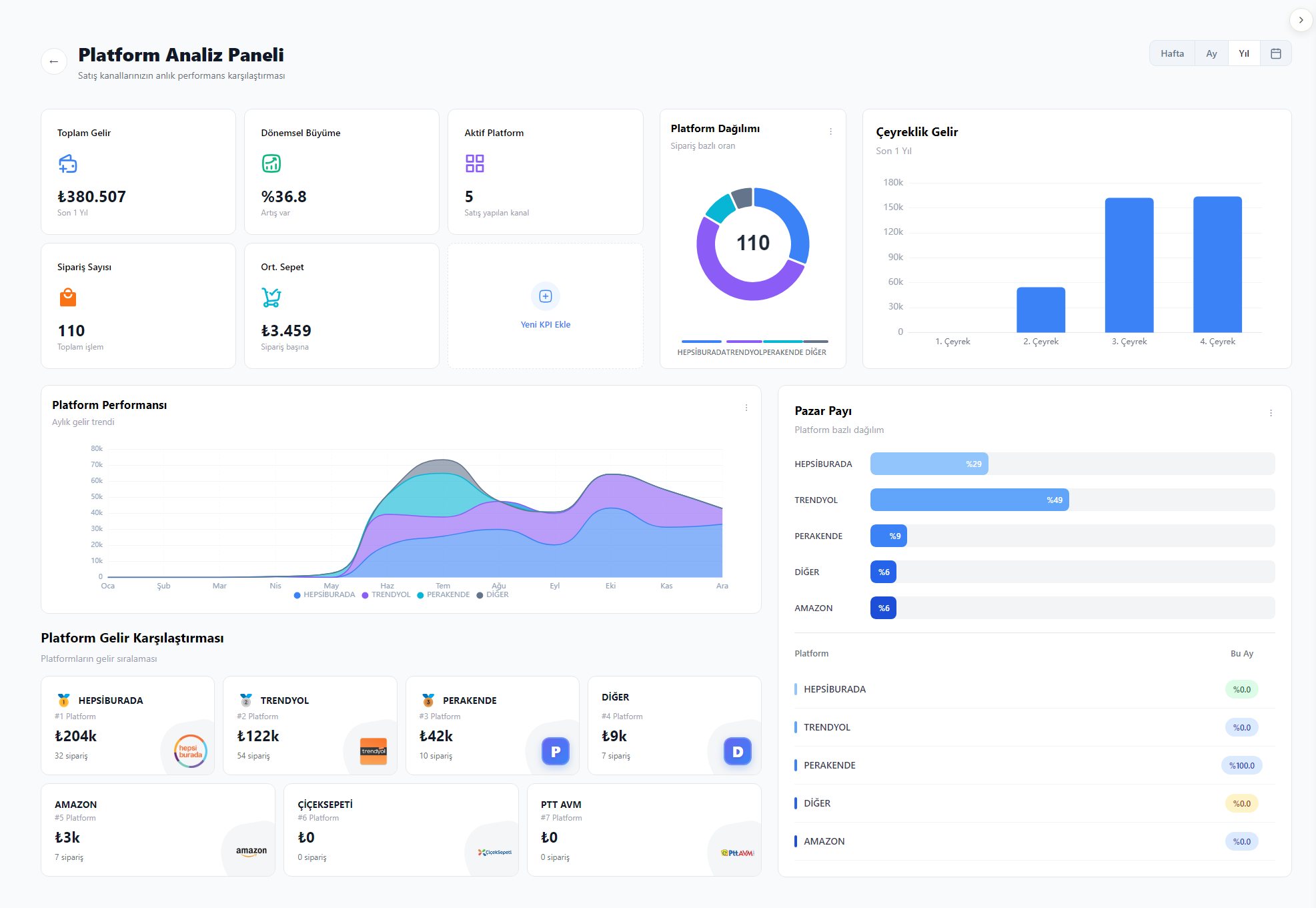Click the chevron arrow at top right corner
The image size is (1316, 908).
click(1301, 20)
